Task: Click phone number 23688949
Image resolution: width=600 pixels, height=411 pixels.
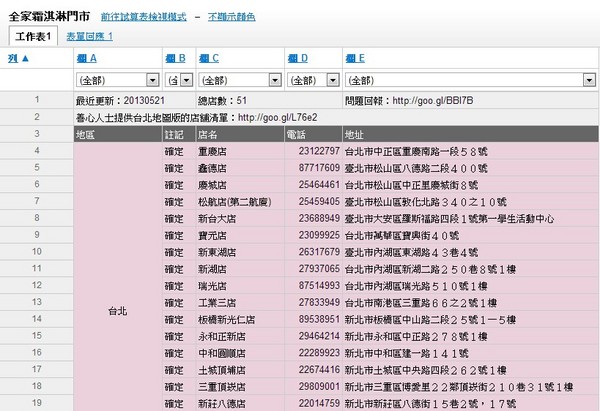Action: click(x=319, y=218)
